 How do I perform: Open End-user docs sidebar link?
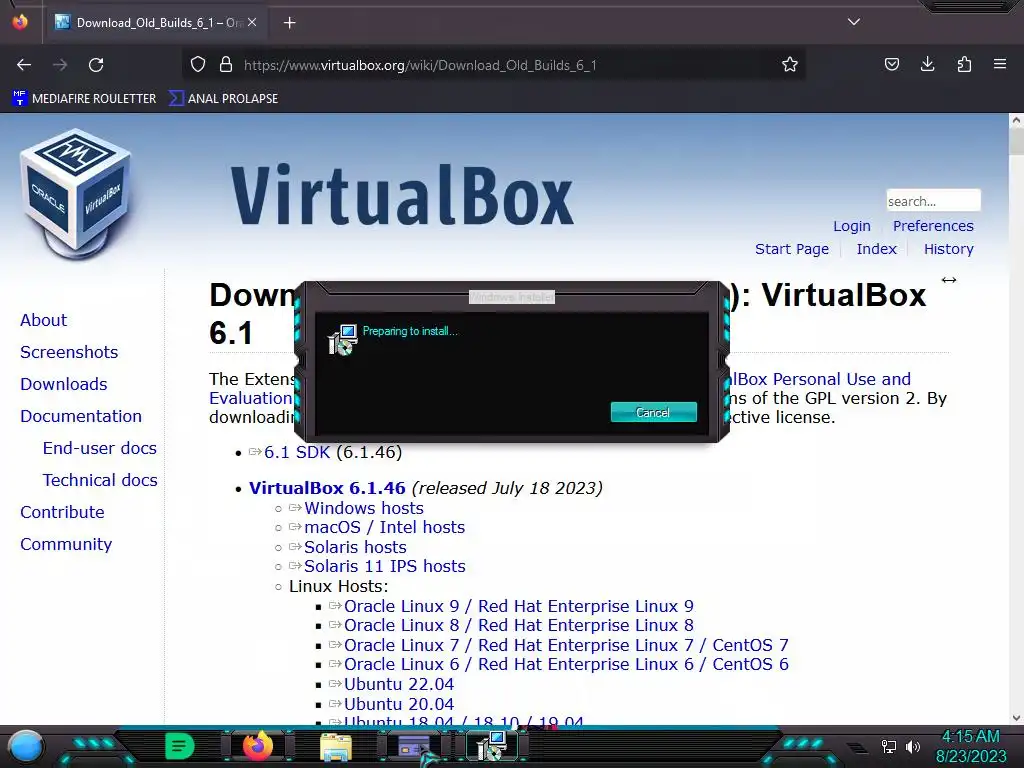pyautogui.click(x=99, y=448)
